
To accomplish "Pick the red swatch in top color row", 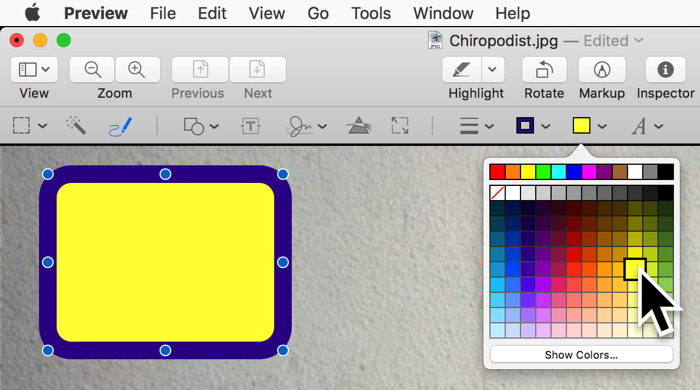I will pyautogui.click(x=497, y=172).
